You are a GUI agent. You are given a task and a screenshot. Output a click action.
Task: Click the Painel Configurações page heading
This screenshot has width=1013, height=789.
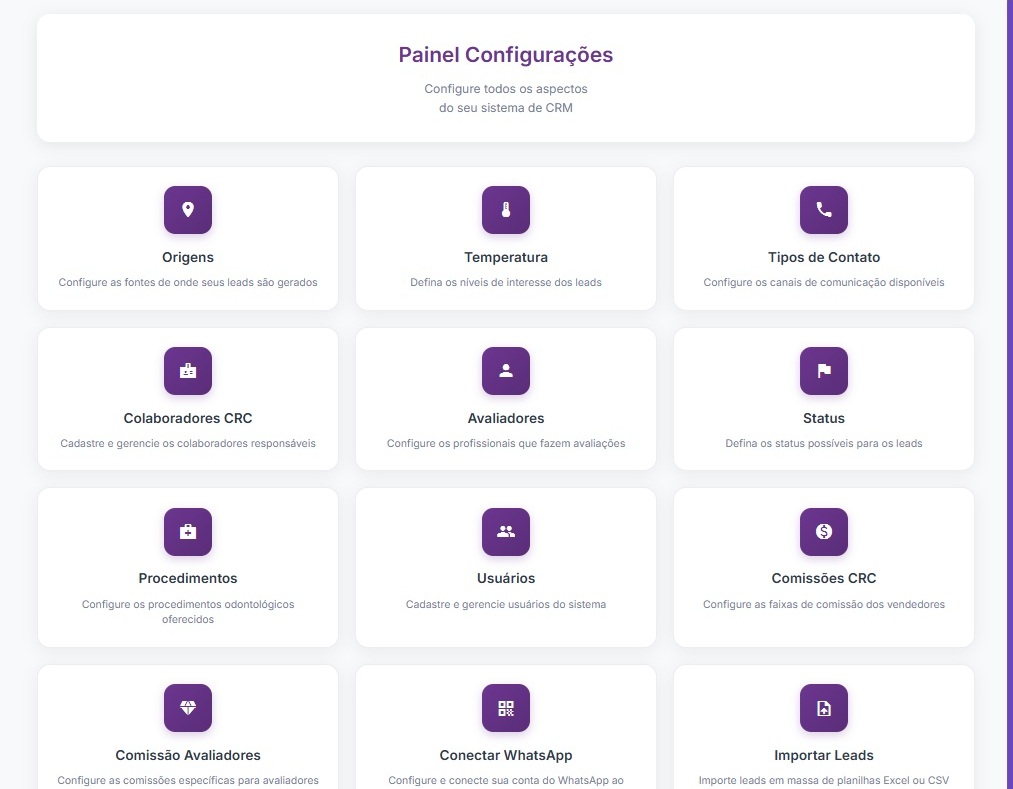pyautogui.click(x=506, y=55)
